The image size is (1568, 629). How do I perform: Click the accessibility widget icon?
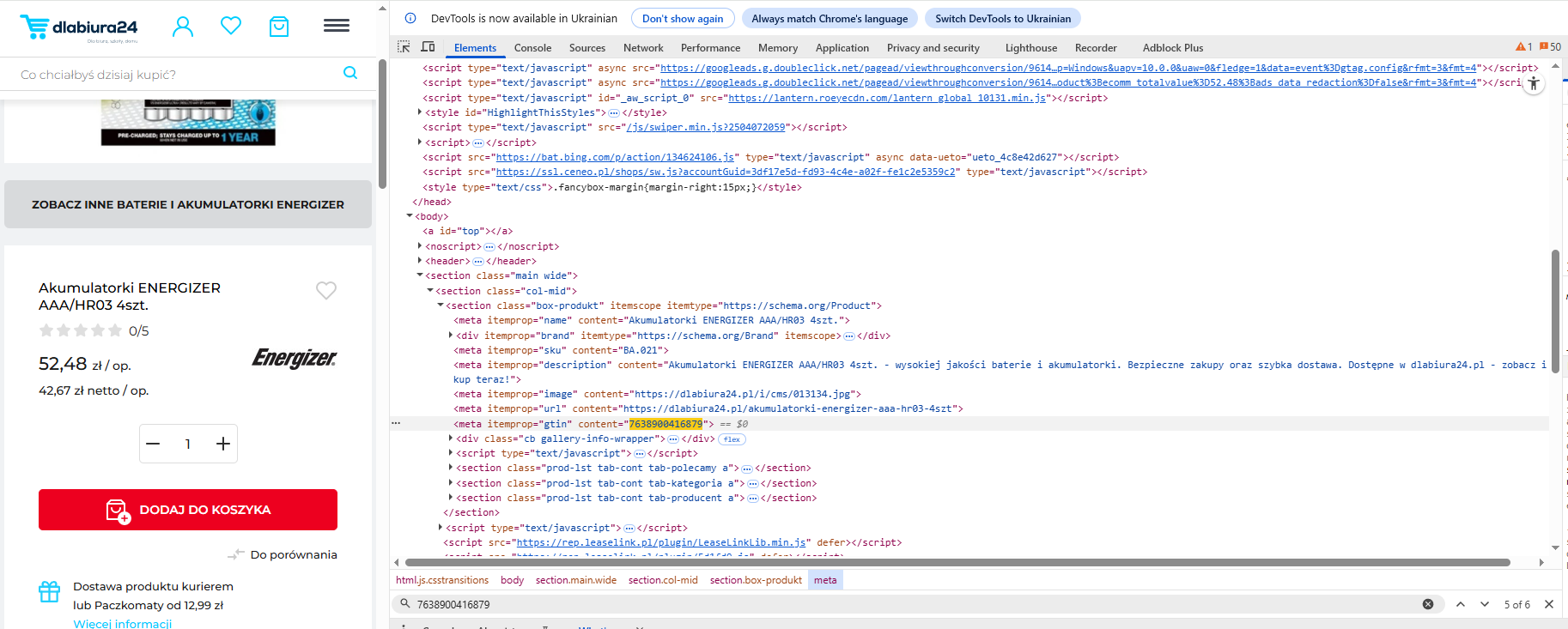click(1534, 83)
